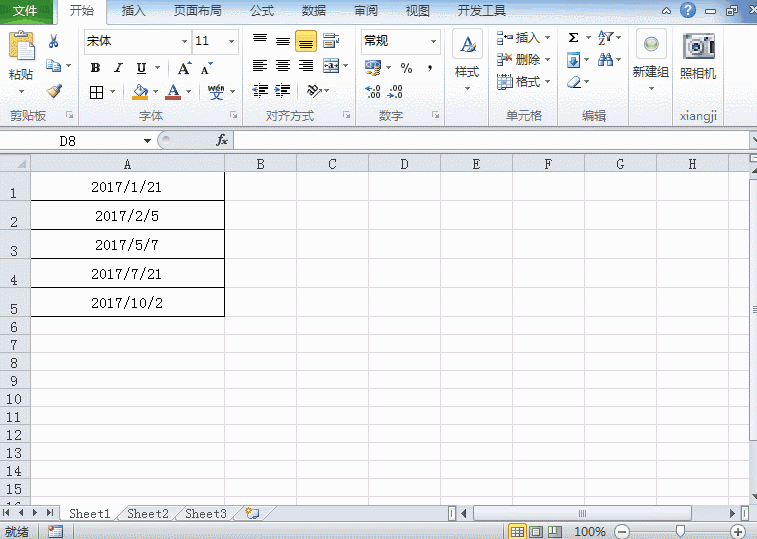The height and width of the screenshot is (539, 757).
Task: Toggle middle vertical alignment
Action: (283, 41)
